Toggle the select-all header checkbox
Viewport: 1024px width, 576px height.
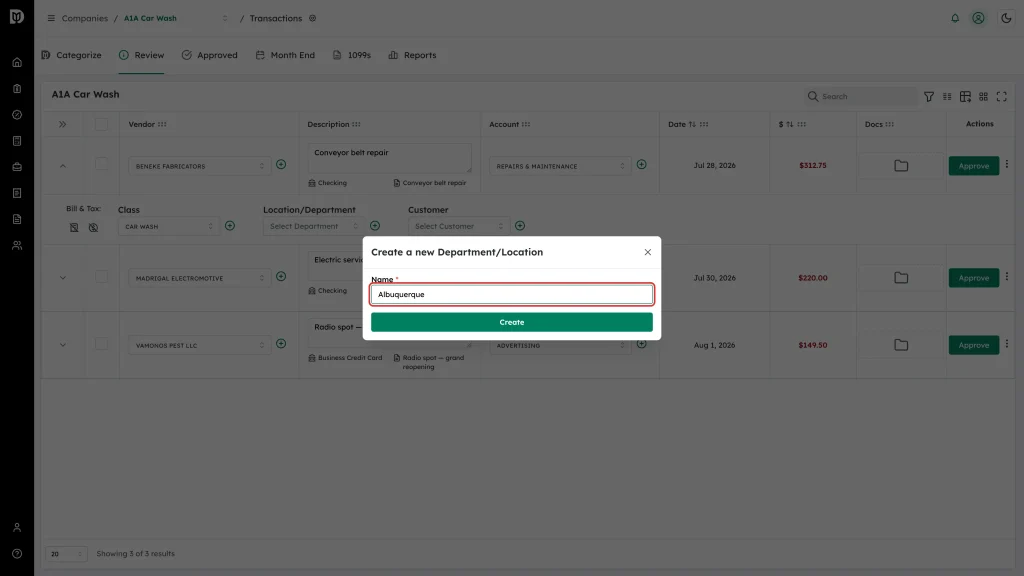tap(101, 124)
